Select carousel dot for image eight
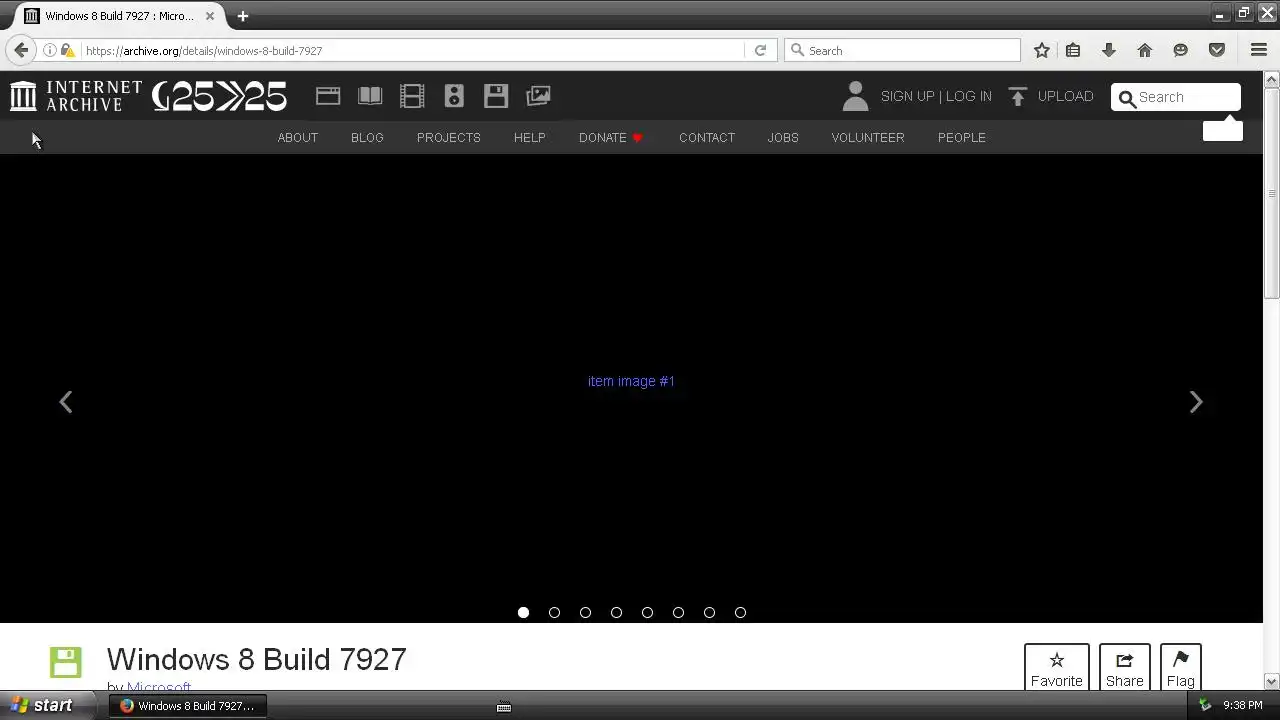The image size is (1280, 720). (x=740, y=612)
